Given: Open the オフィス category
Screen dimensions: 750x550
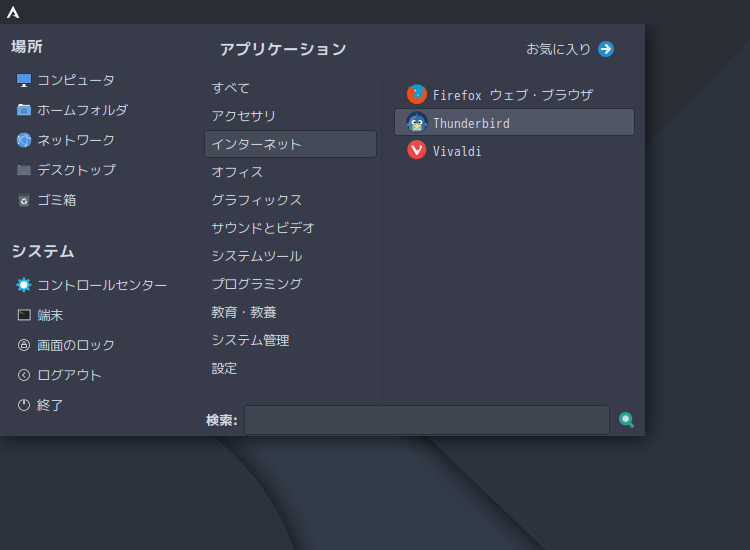Looking at the screenshot, I should (290, 172).
